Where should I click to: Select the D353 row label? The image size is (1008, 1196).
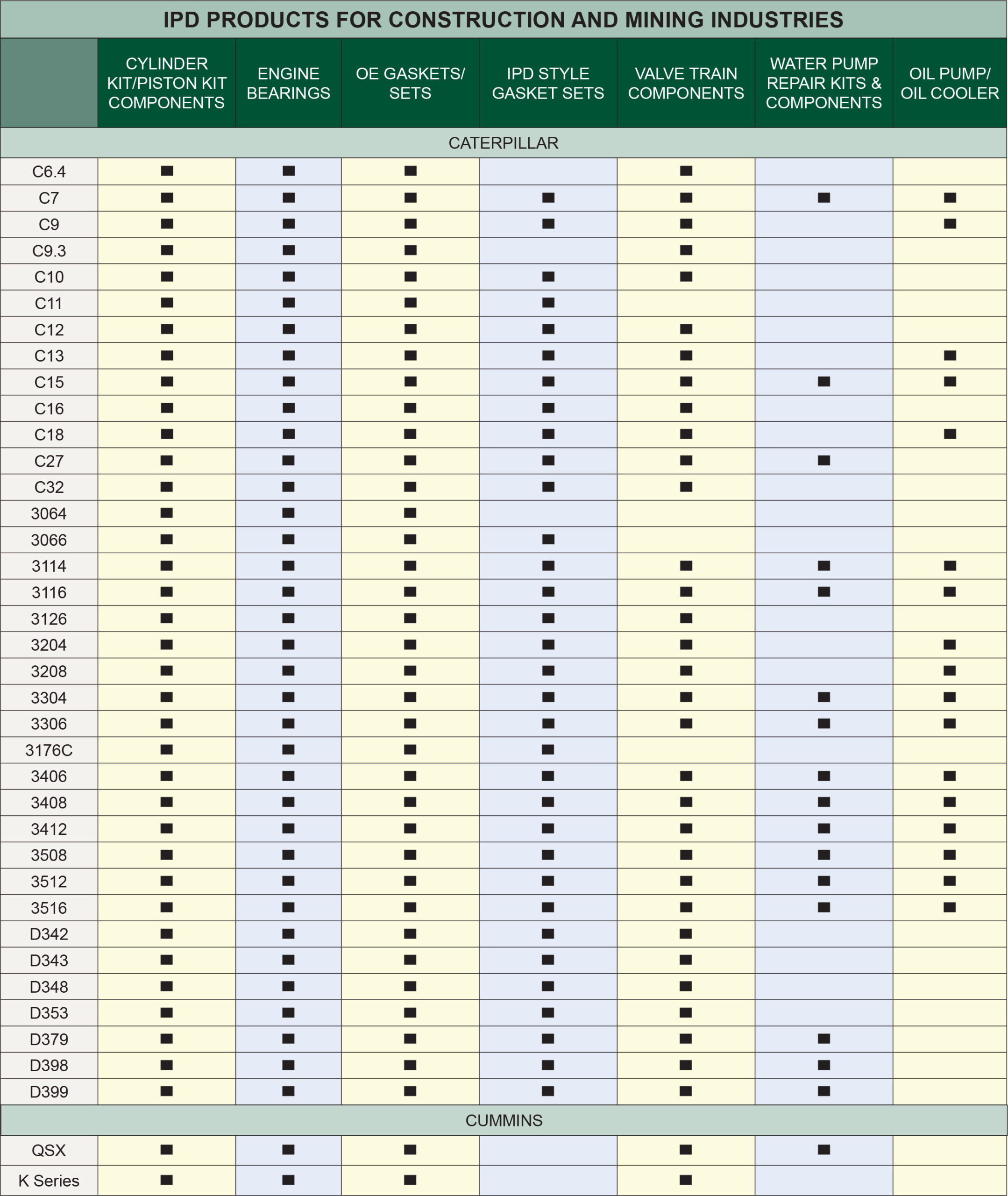(49, 1012)
